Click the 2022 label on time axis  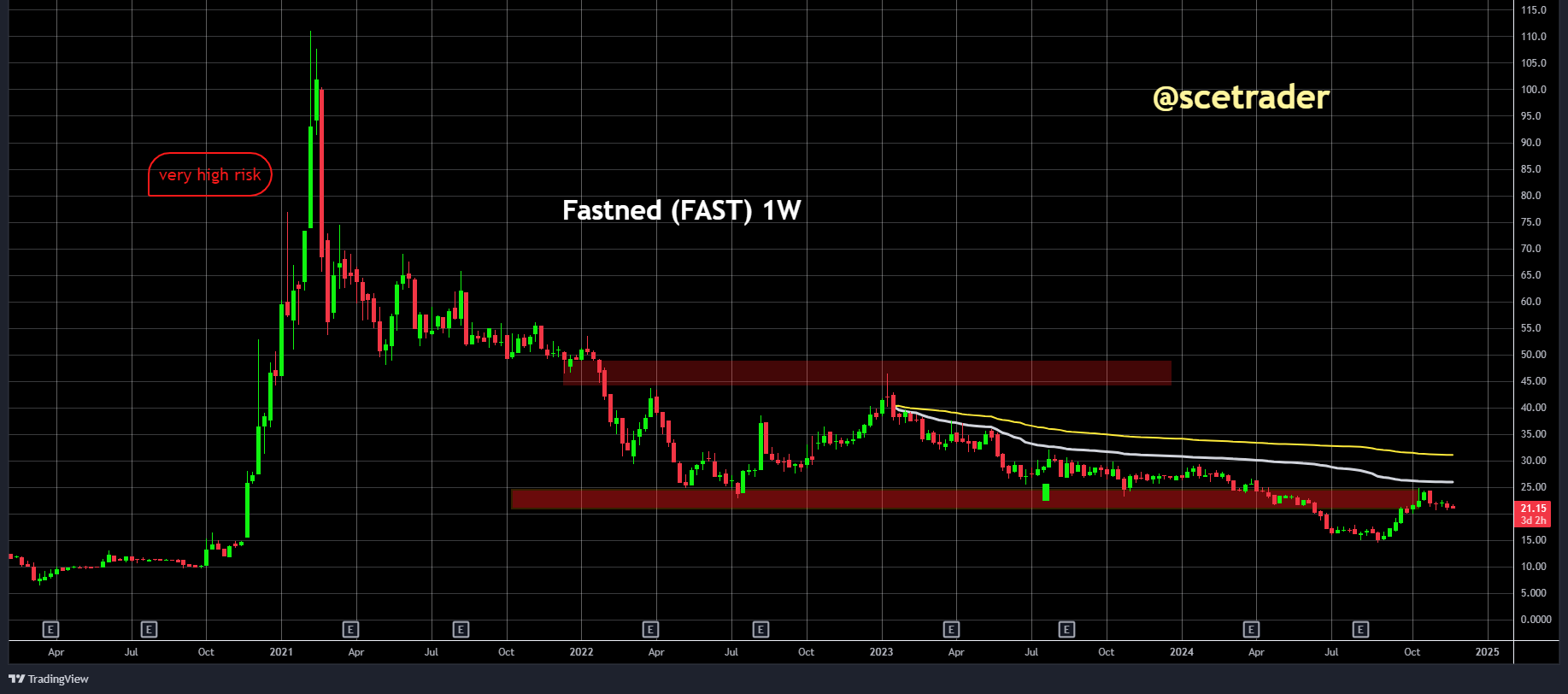pos(581,652)
